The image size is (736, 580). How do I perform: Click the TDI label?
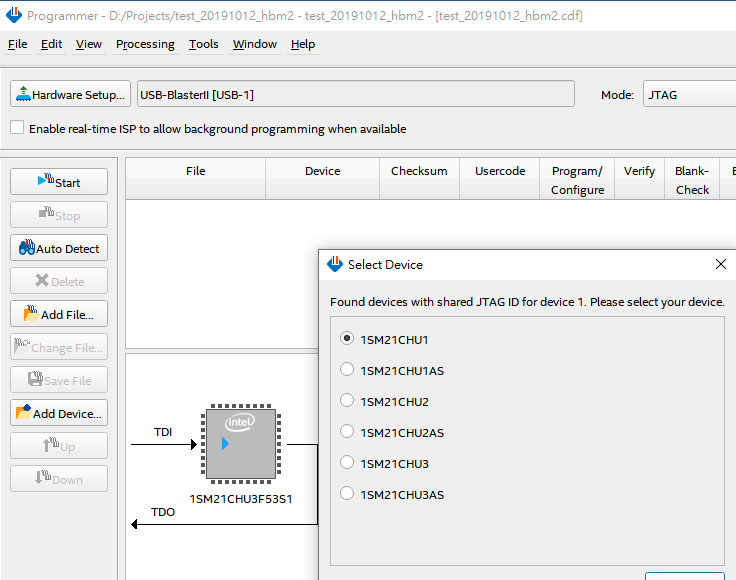(x=163, y=432)
